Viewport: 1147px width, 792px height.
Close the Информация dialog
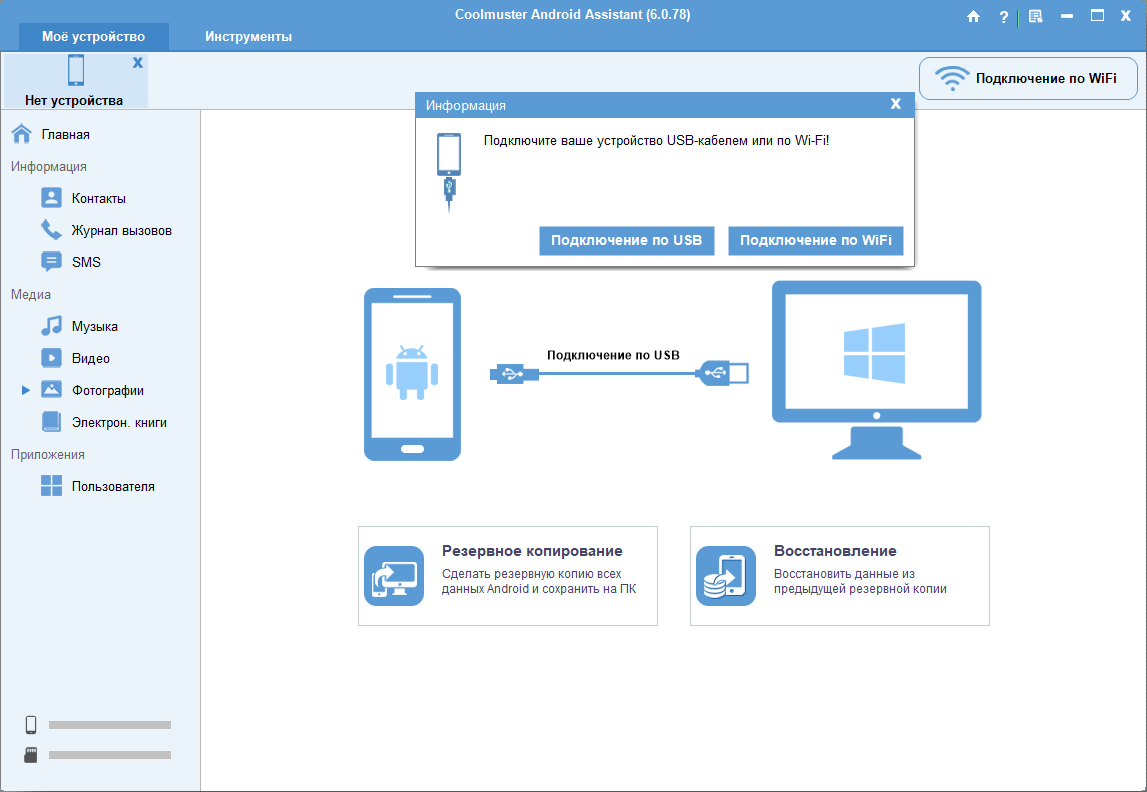click(895, 104)
